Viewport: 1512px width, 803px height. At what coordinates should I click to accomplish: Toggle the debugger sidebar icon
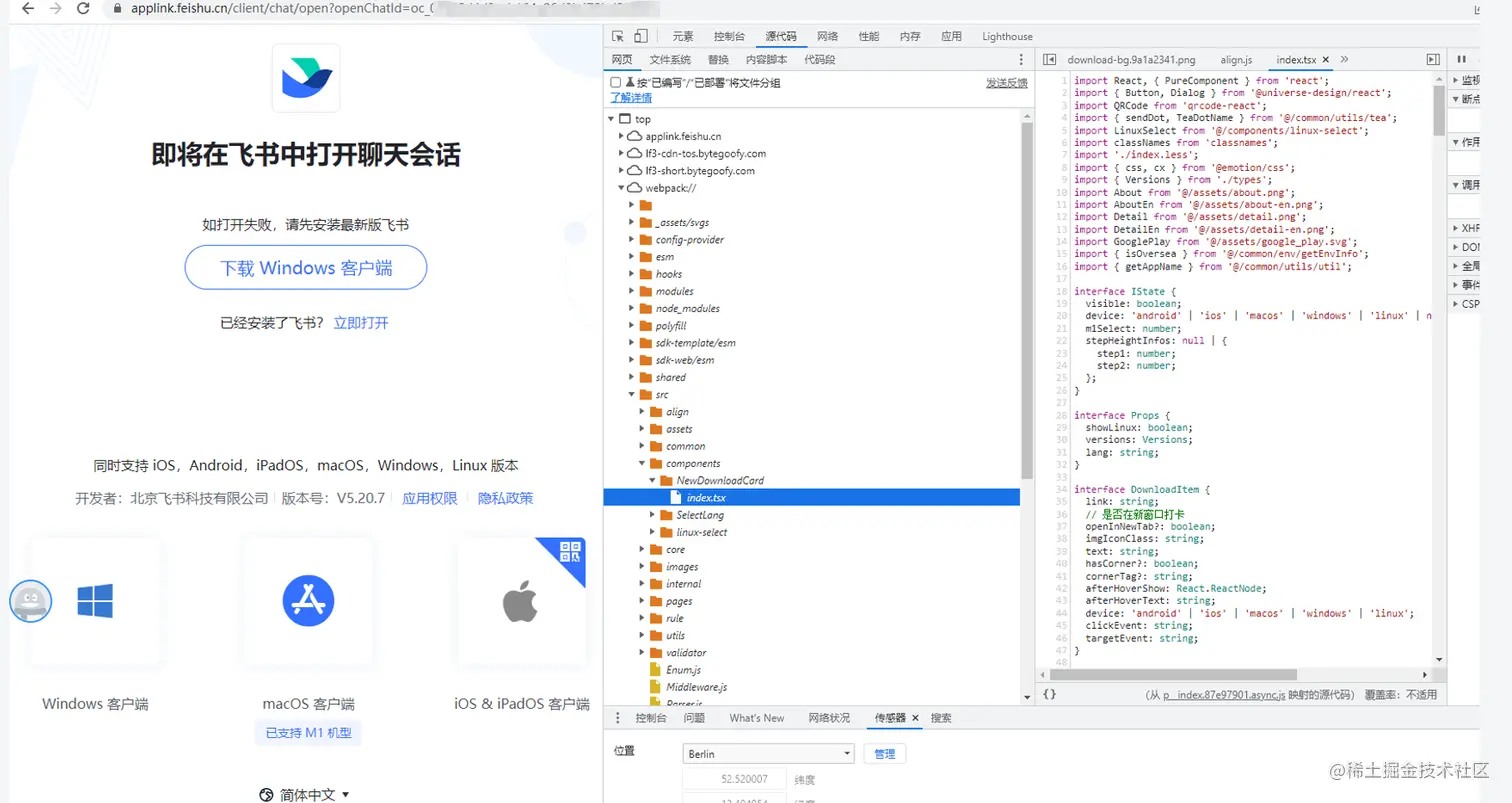[x=1433, y=60]
